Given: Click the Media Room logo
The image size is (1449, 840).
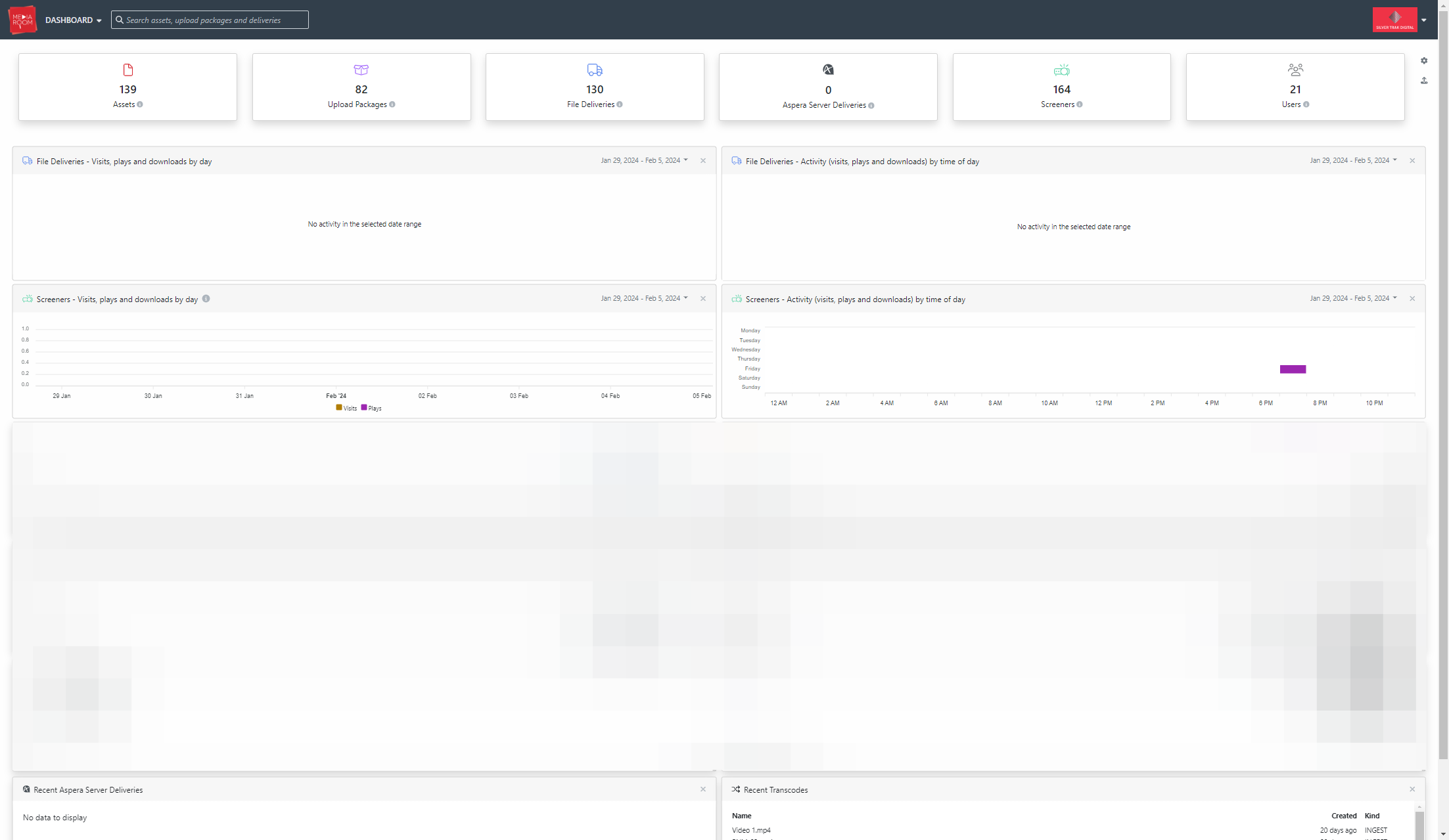Looking at the screenshot, I should coord(22,20).
